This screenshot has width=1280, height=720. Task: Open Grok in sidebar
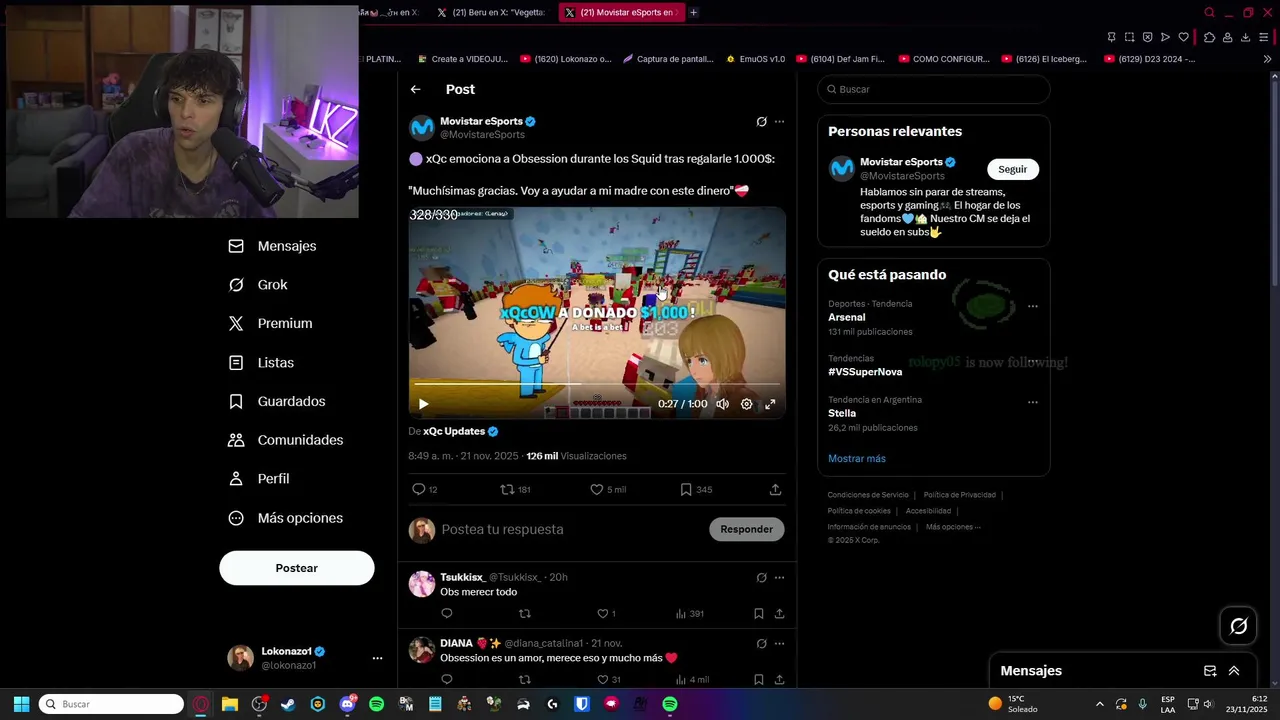pos(258,285)
